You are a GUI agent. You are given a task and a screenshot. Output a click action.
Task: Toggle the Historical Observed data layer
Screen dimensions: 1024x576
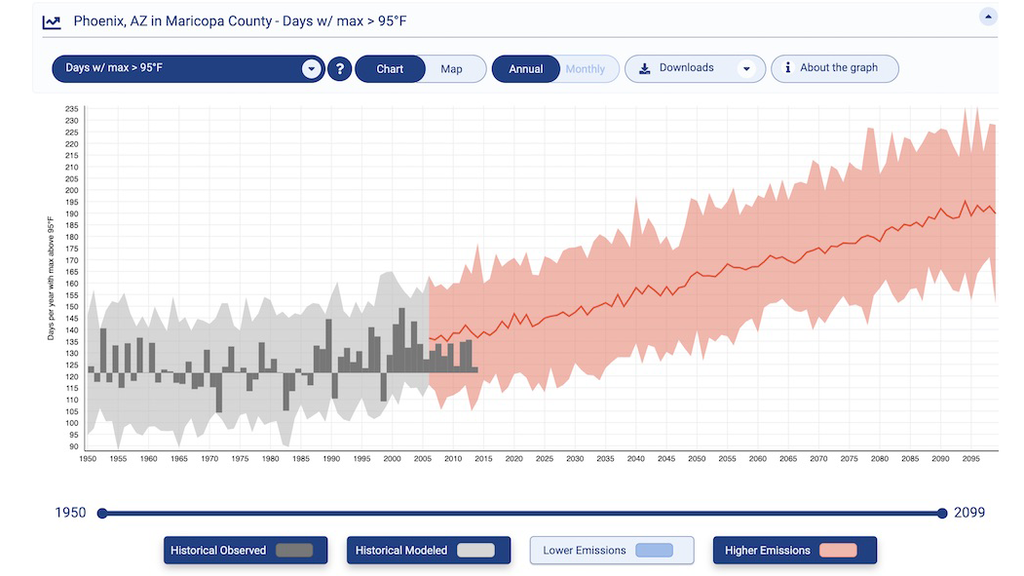245,549
